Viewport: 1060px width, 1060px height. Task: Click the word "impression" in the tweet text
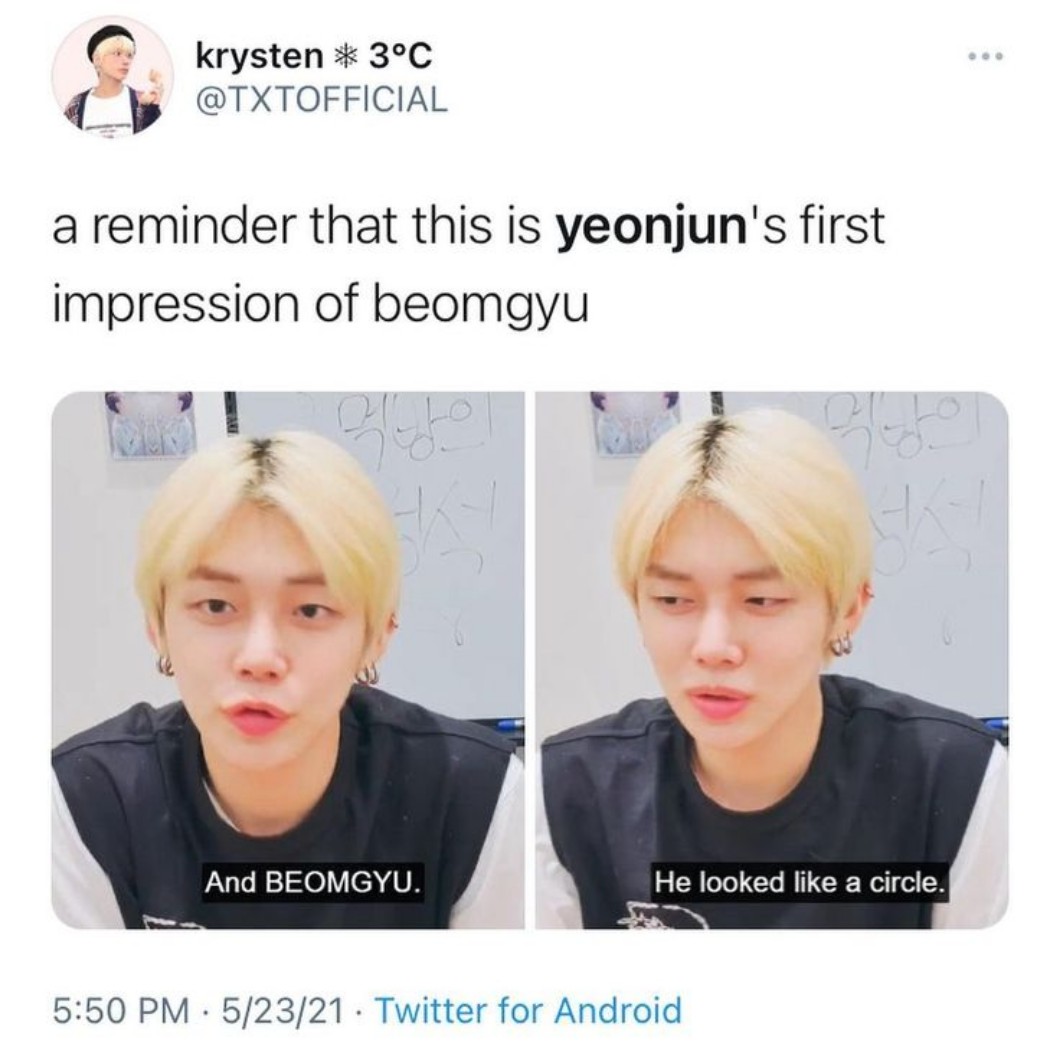pyautogui.click(x=174, y=306)
